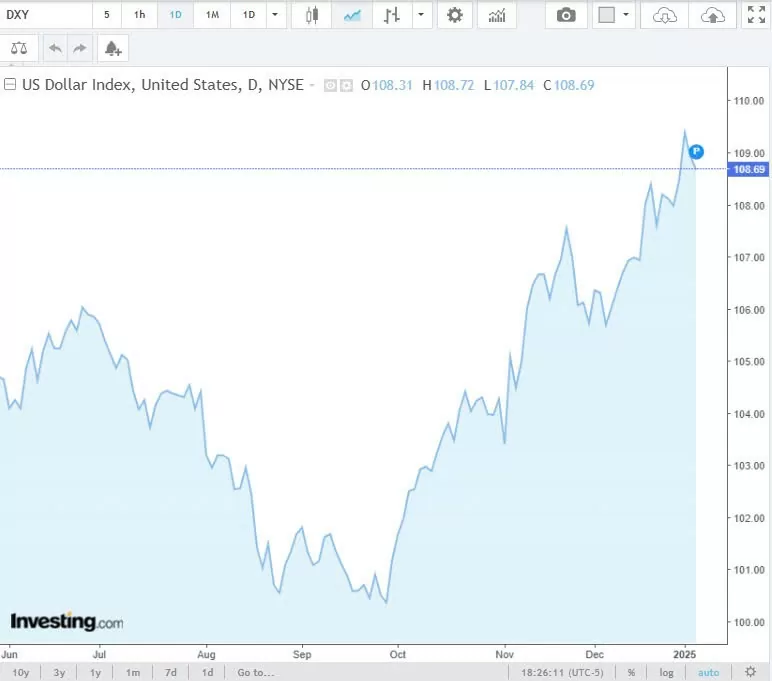The width and height of the screenshot is (772, 681).
Task: Open the interval dropdown arrow
Action: 275,15
